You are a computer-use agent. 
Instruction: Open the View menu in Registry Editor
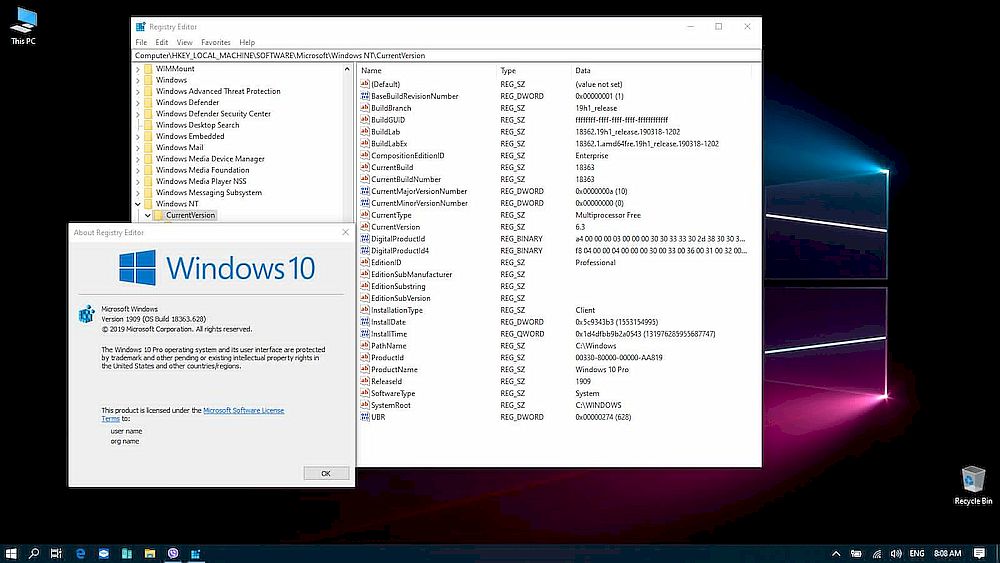pyautogui.click(x=184, y=42)
